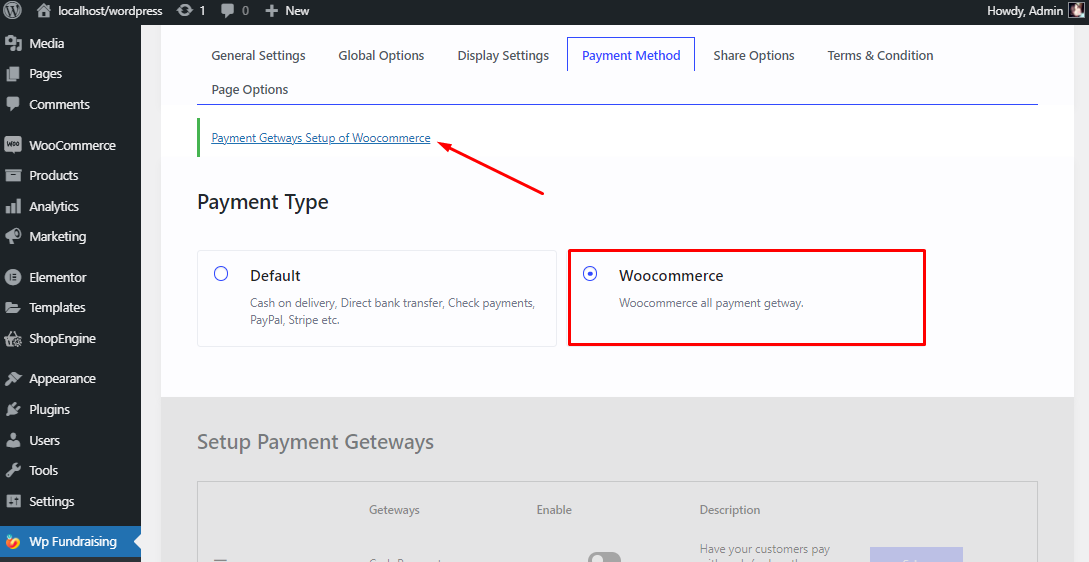This screenshot has height=562, width=1089.
Task: Click the WordPress logo icon
Action: [13, 10]
